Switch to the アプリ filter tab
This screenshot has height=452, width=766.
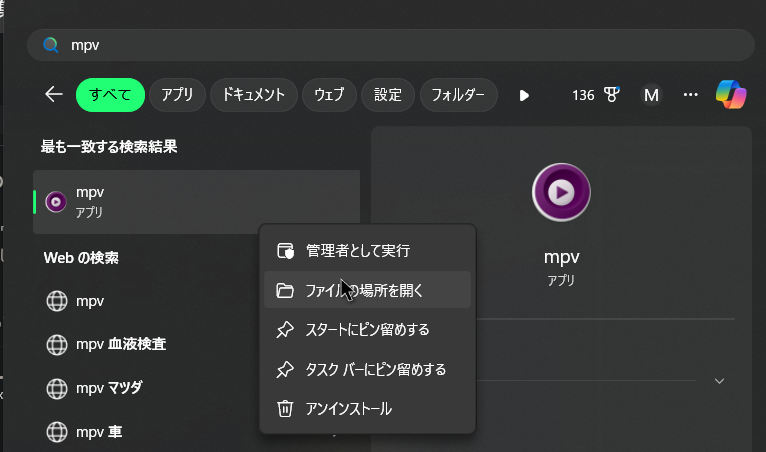pyautogui.click(x=177, y=95)
